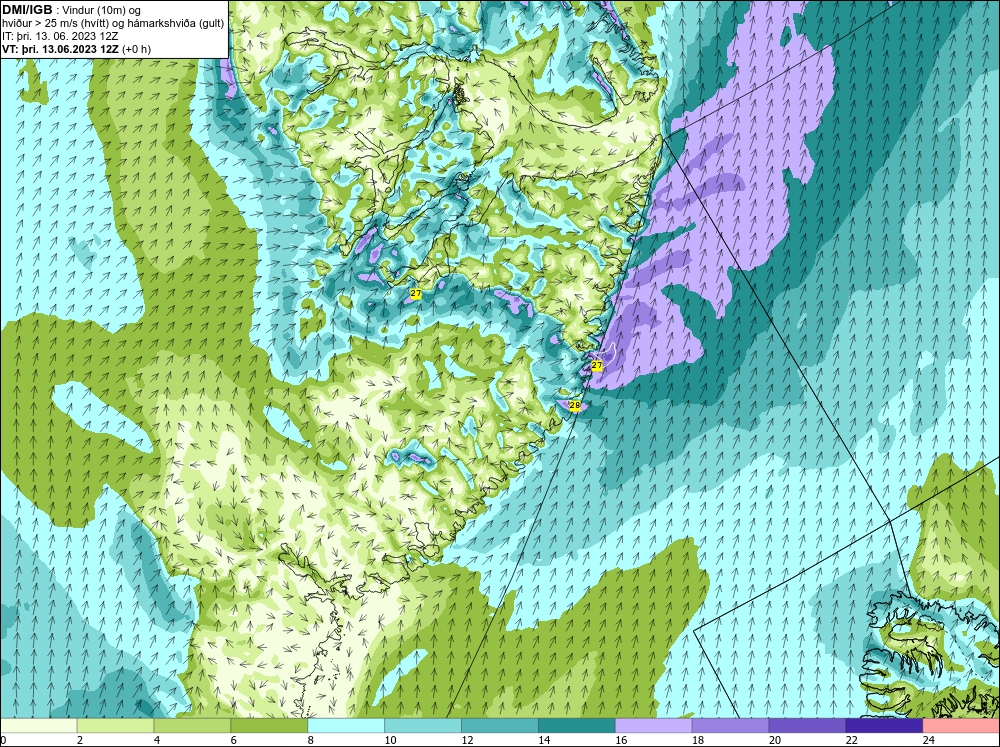Click the legend value '18'
1000x747 pixels.
coord(698,740)
